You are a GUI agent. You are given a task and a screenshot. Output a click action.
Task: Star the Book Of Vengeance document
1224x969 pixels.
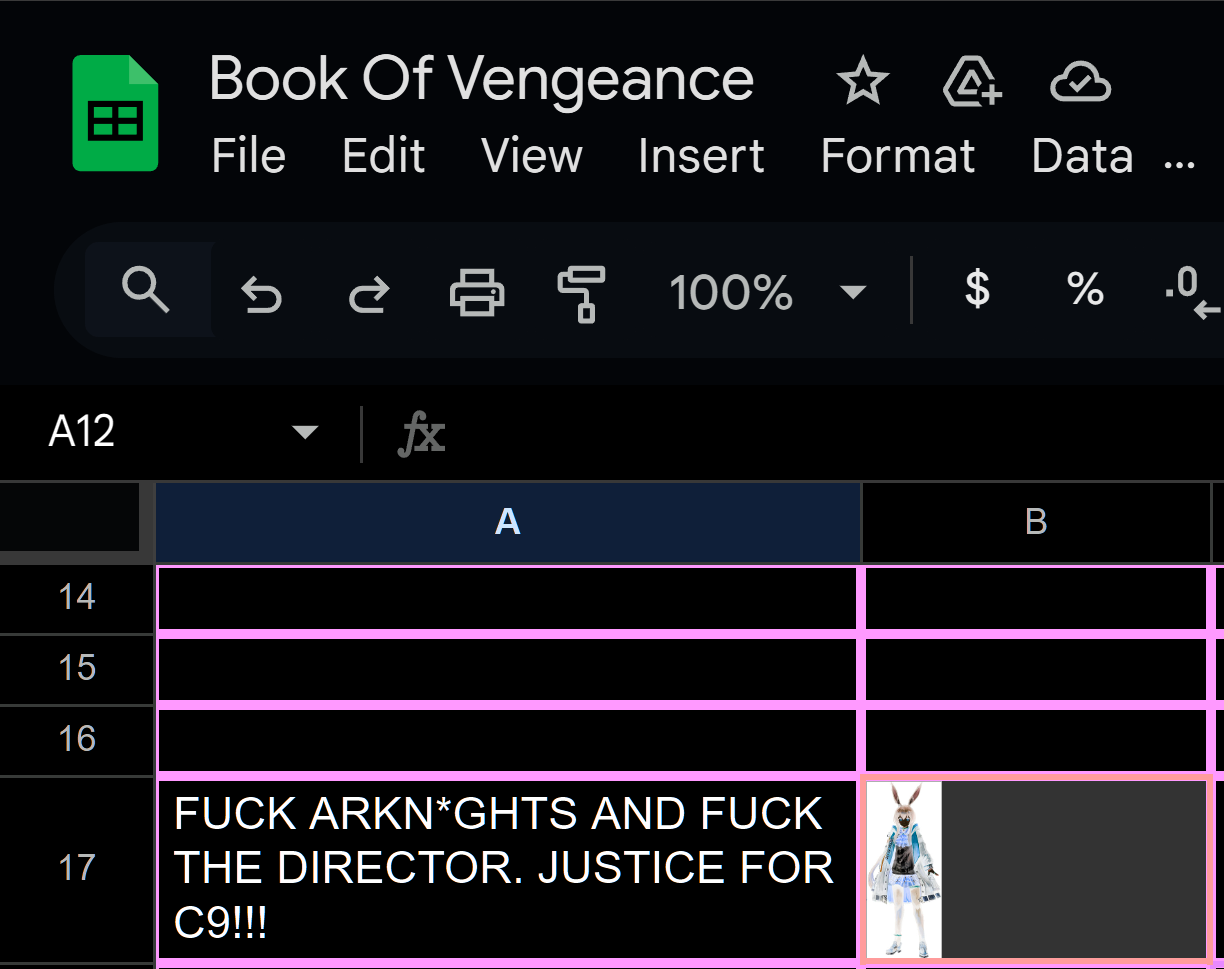tap(862, 81)
